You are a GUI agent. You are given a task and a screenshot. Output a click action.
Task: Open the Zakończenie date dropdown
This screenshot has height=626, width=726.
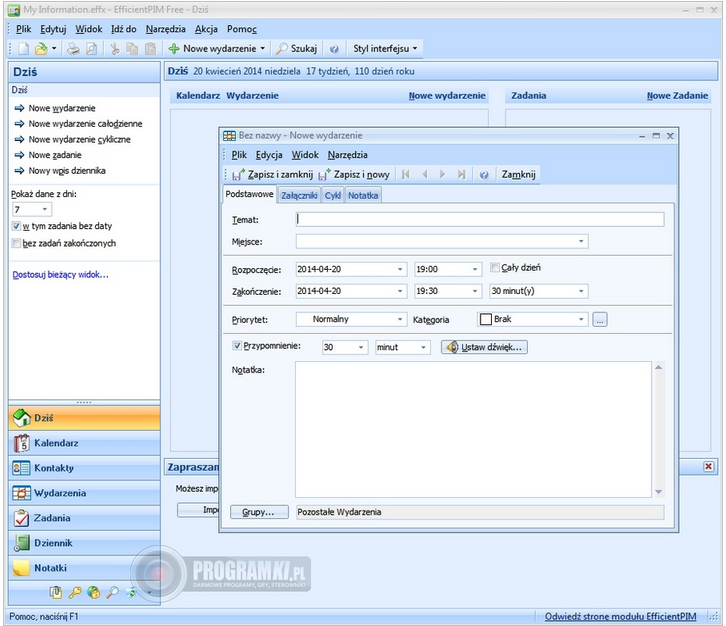click(x=400, y=291)
